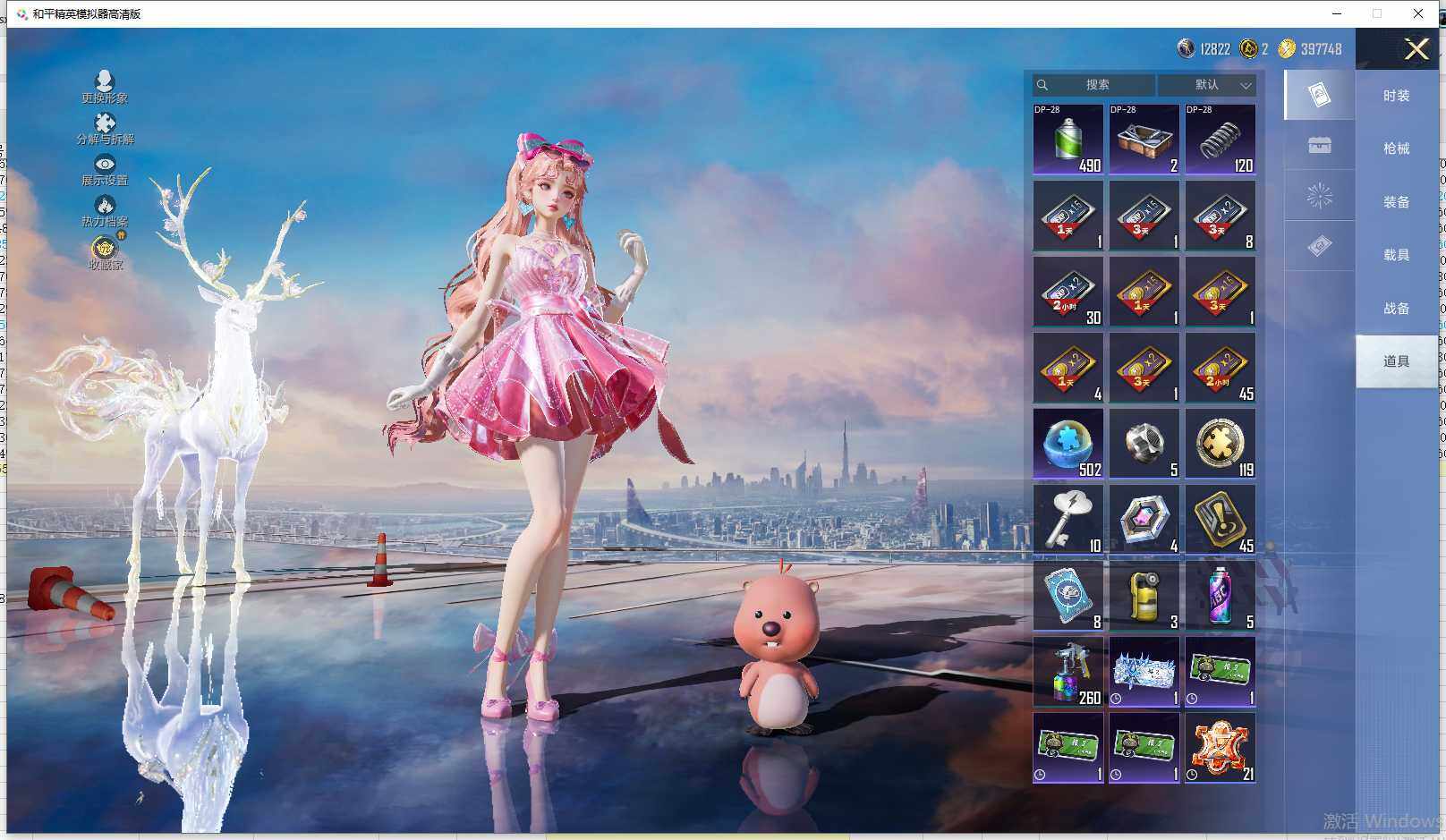Select the 道具 tab
Viewport: 1446px width, 840px height.
[x=1397, y=361]
